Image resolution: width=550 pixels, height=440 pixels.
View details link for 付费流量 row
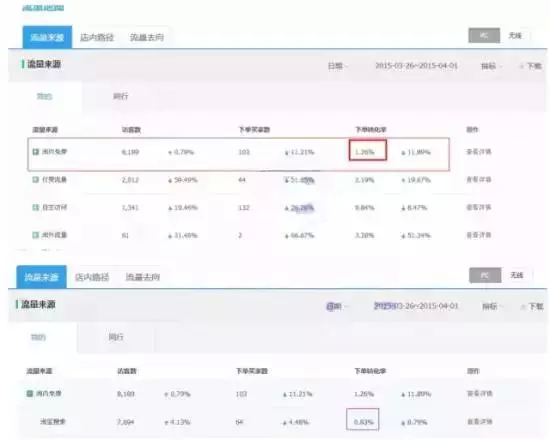coord(478,180)
